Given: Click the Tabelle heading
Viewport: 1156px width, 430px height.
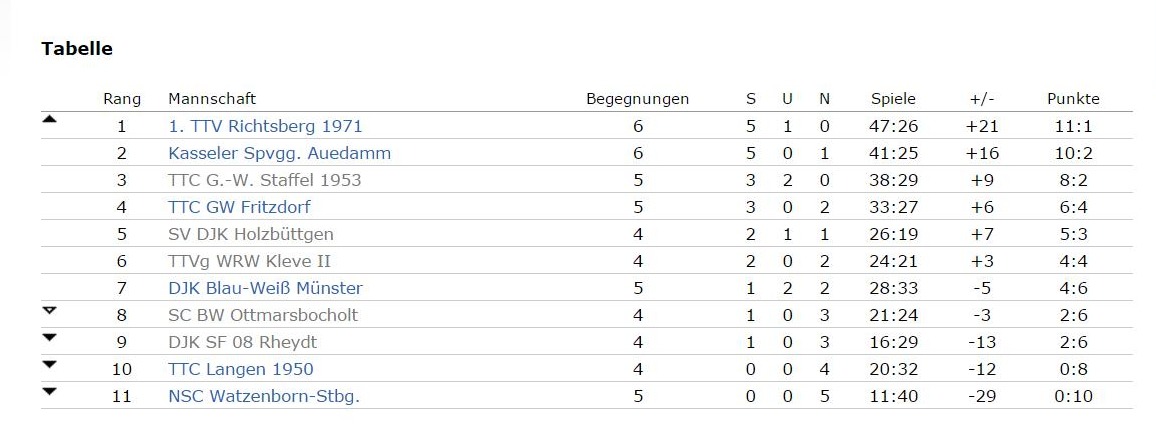Looking at the screenshot, I should tap(77, 49).
